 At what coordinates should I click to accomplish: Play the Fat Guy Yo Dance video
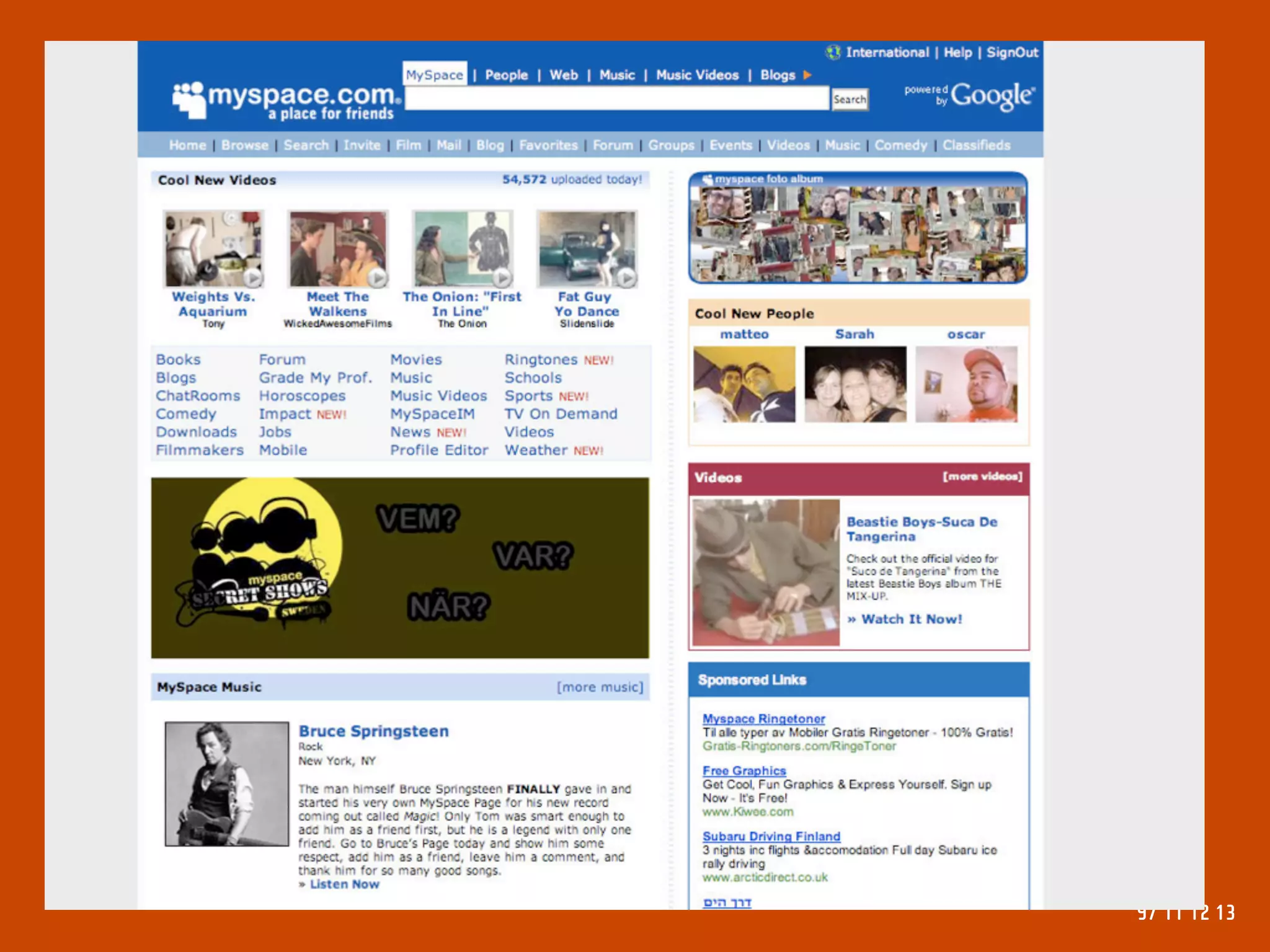(626, 277)
